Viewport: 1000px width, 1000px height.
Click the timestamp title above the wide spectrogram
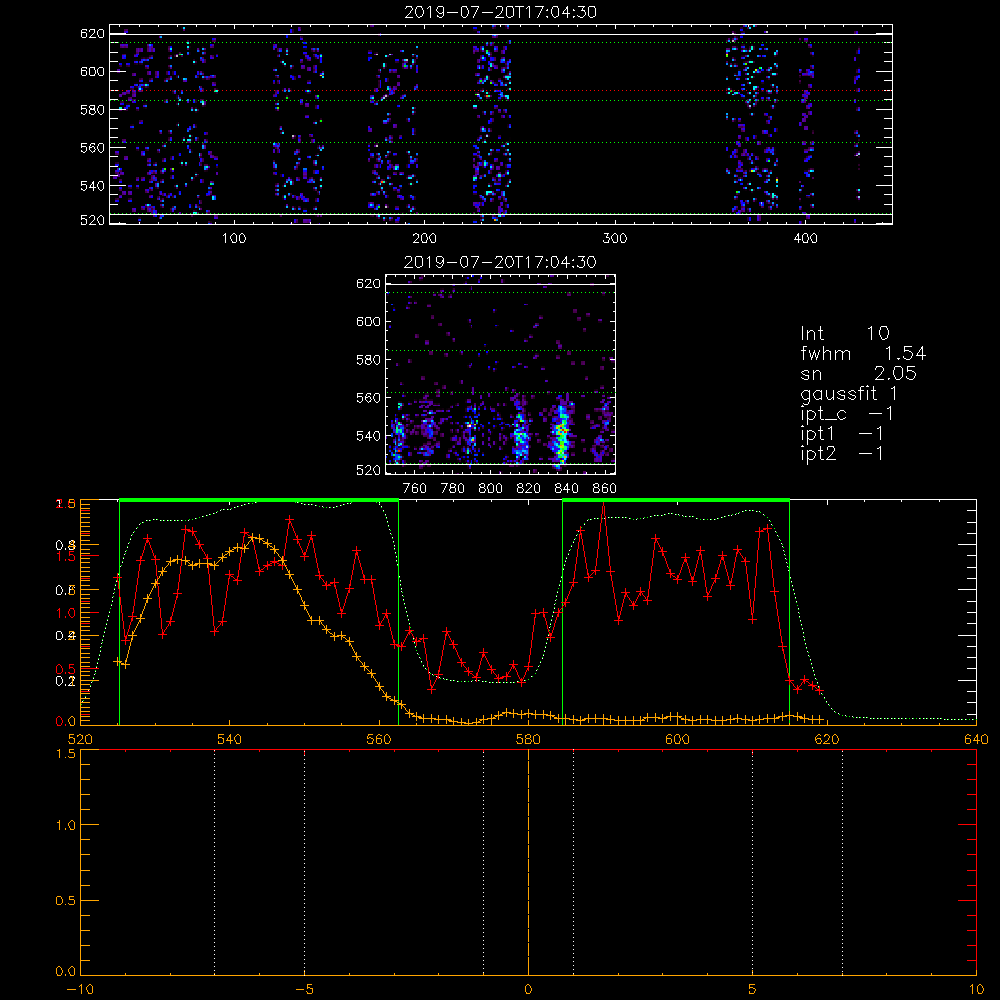[501, 12]
